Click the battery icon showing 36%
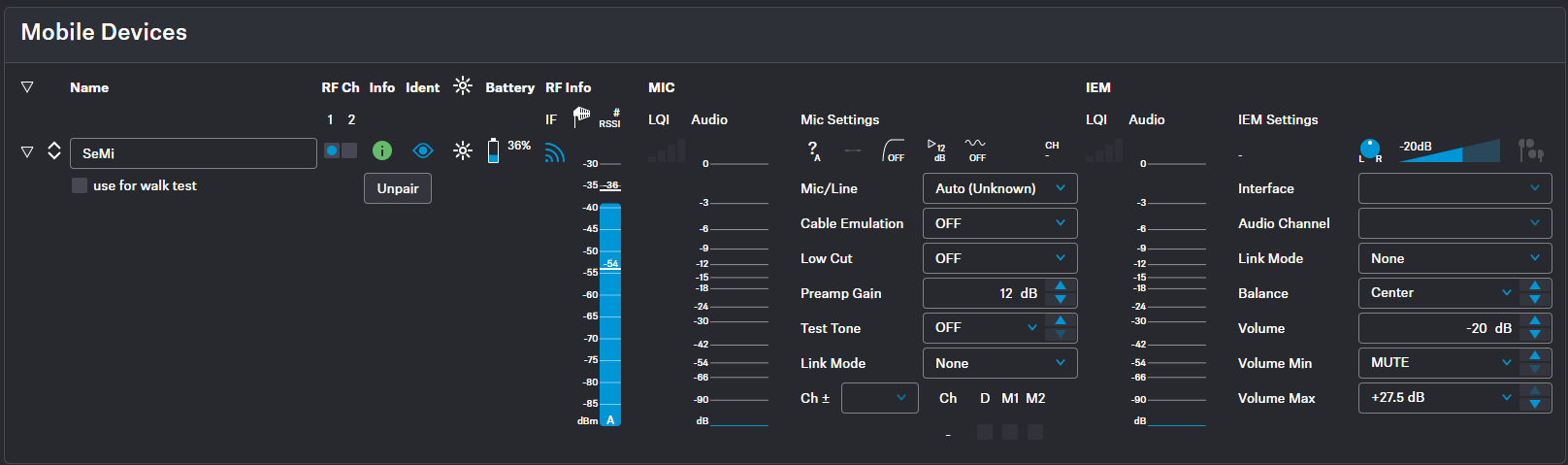Viewport: 1568px width, 465px height. click(x=493, y=150)
